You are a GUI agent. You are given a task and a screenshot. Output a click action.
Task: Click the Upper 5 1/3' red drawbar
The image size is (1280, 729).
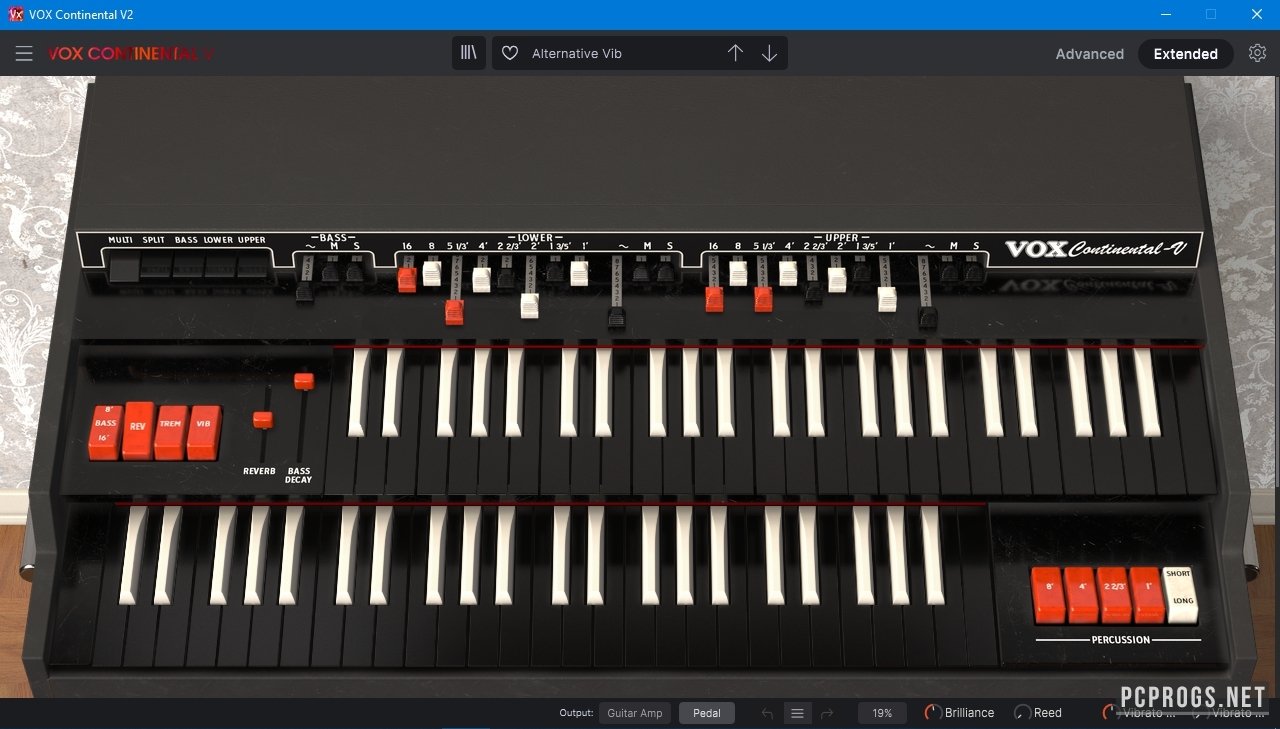tap(763, 299)
